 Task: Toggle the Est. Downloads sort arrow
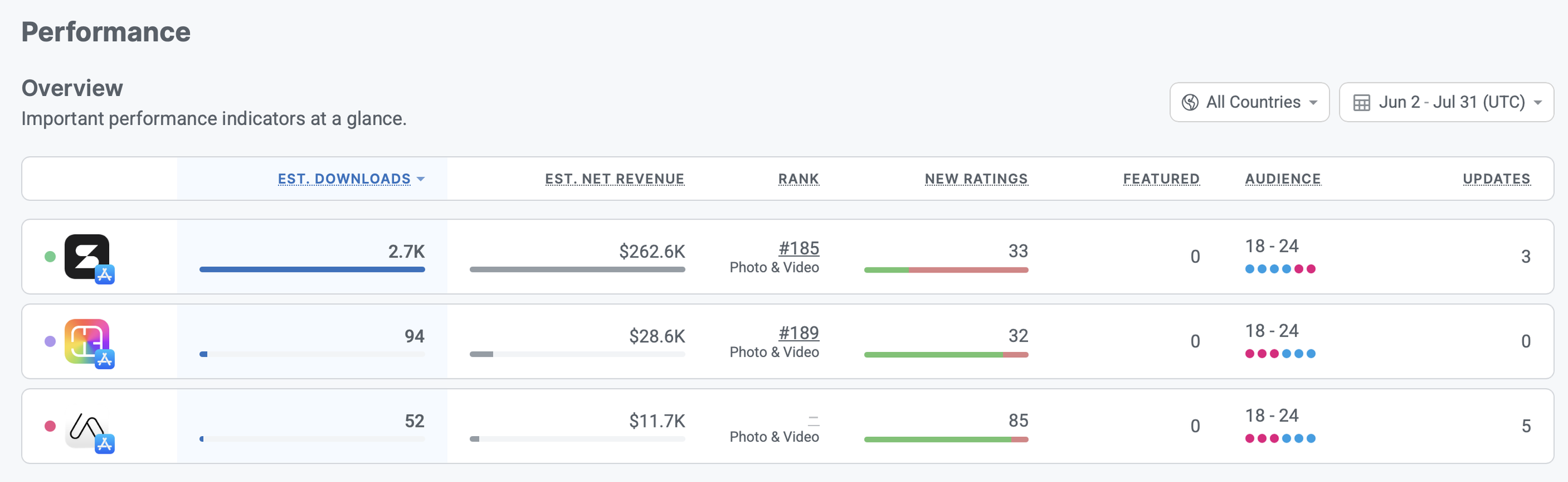click(x=421, y=179)
